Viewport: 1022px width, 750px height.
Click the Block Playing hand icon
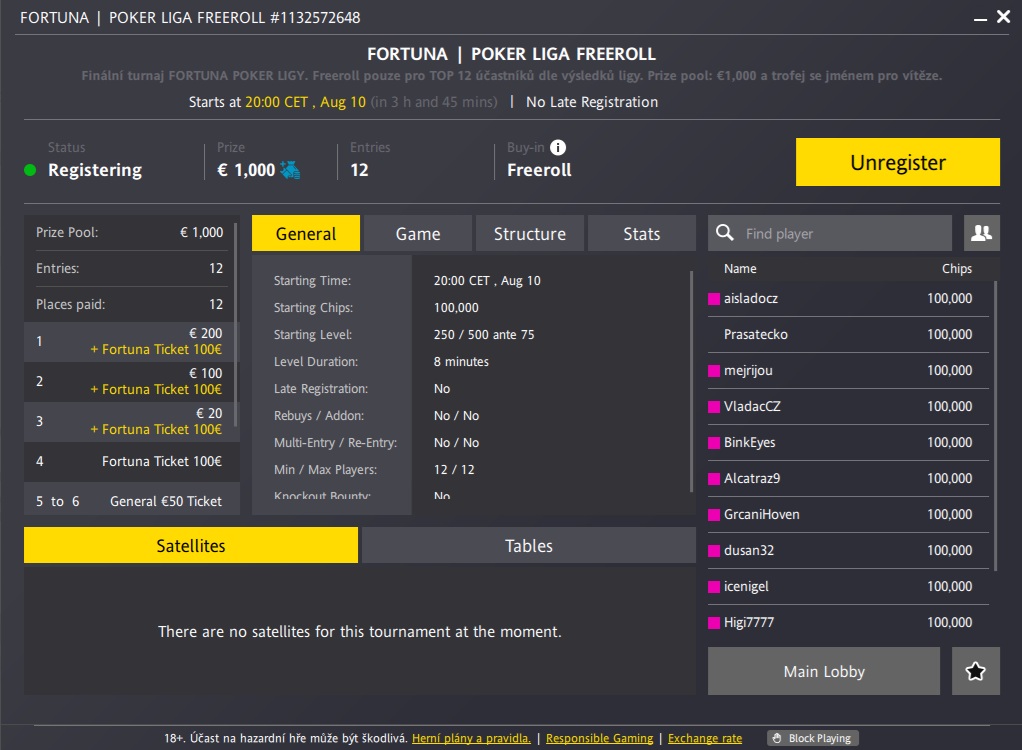click(x=777, y=738)
